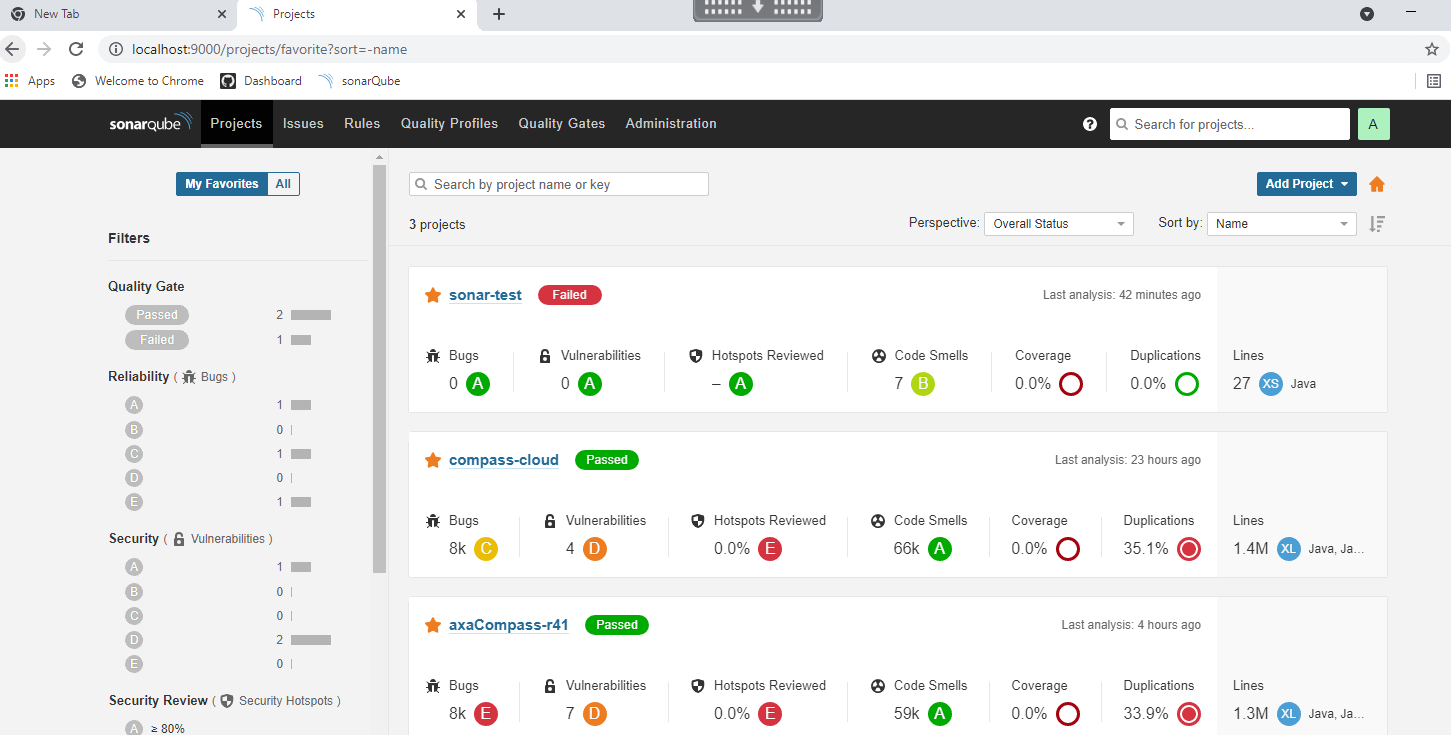Go back with browser back arrow
1451x735 pixels.
12,49
